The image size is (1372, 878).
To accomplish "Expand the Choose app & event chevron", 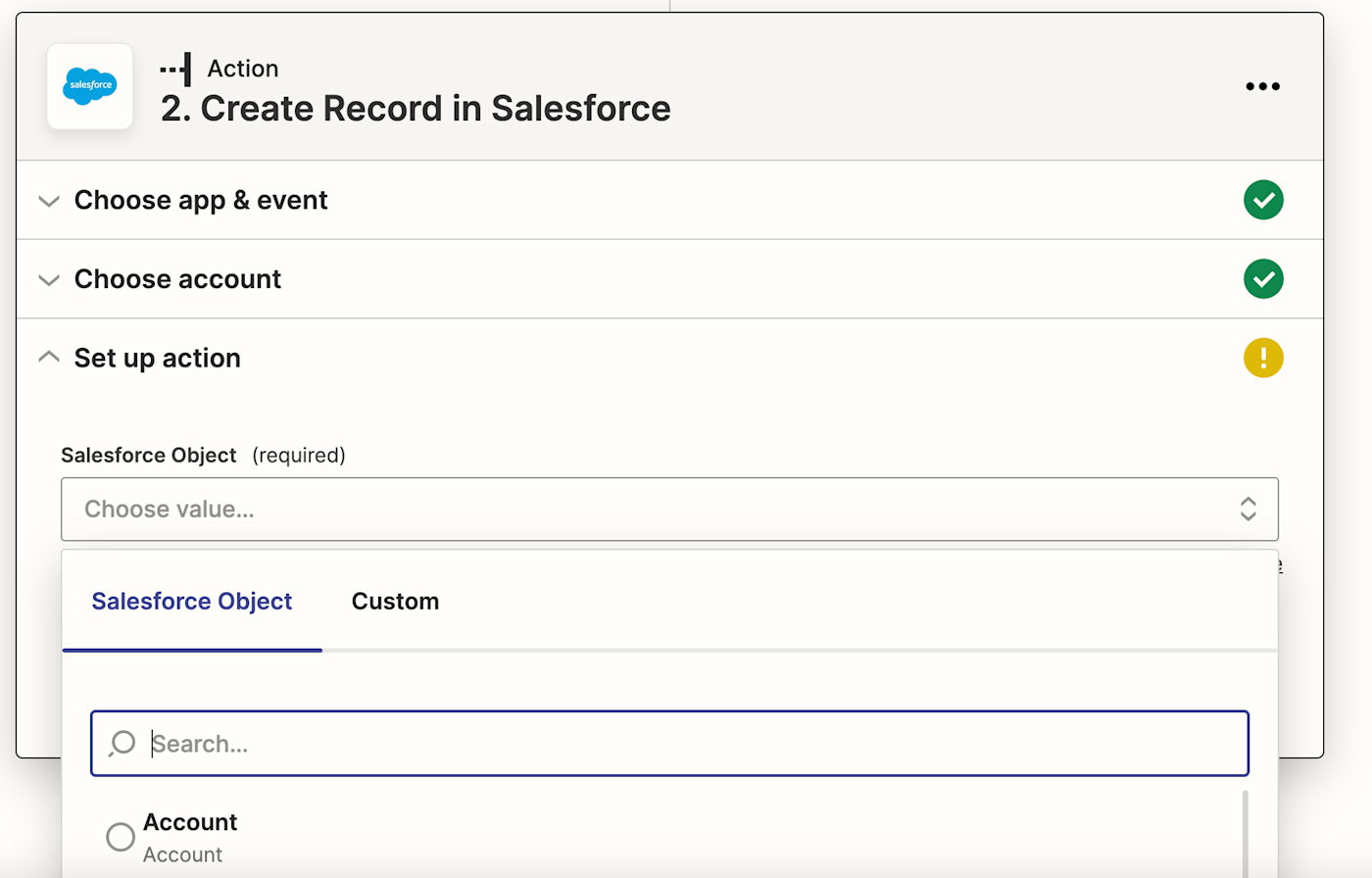I will tap(48, 201).
